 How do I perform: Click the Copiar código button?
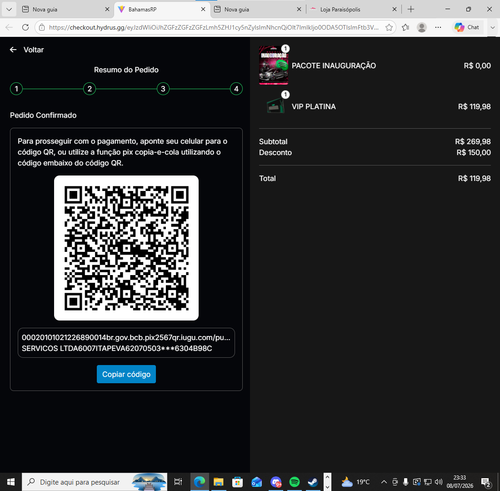126,374
